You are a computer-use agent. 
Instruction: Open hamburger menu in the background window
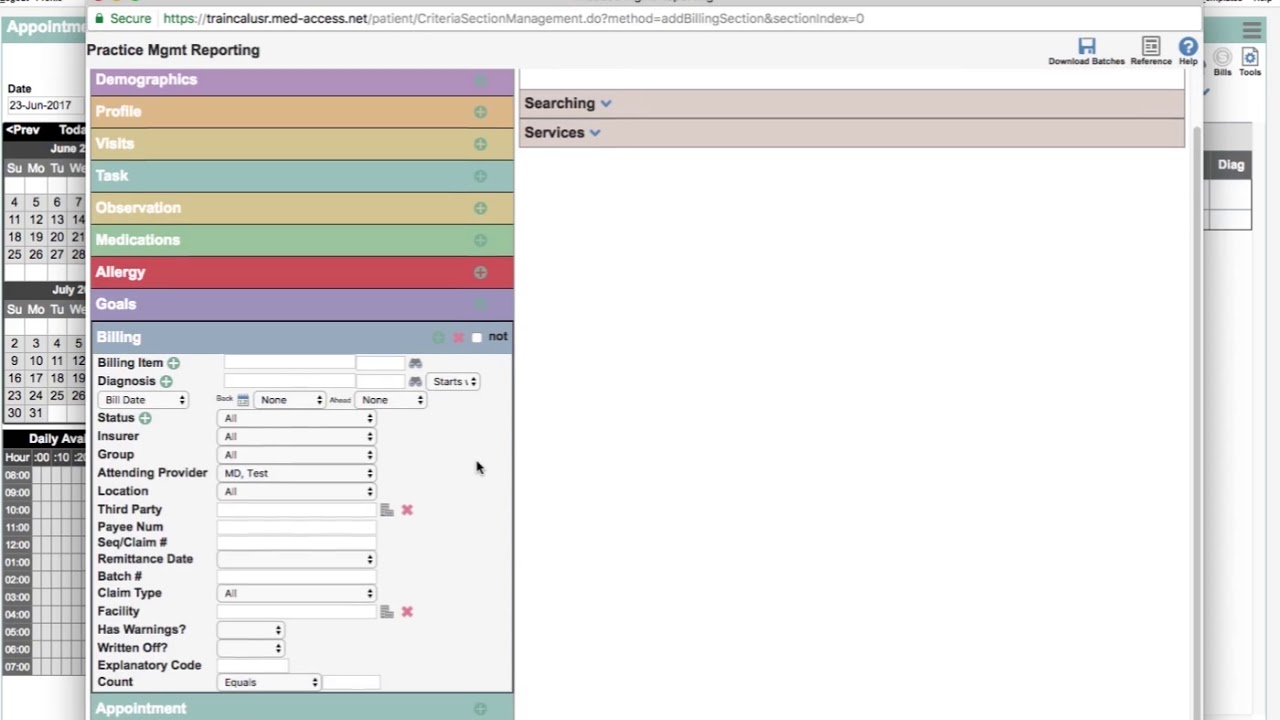pyautogui.click(x=1251, y=31)
